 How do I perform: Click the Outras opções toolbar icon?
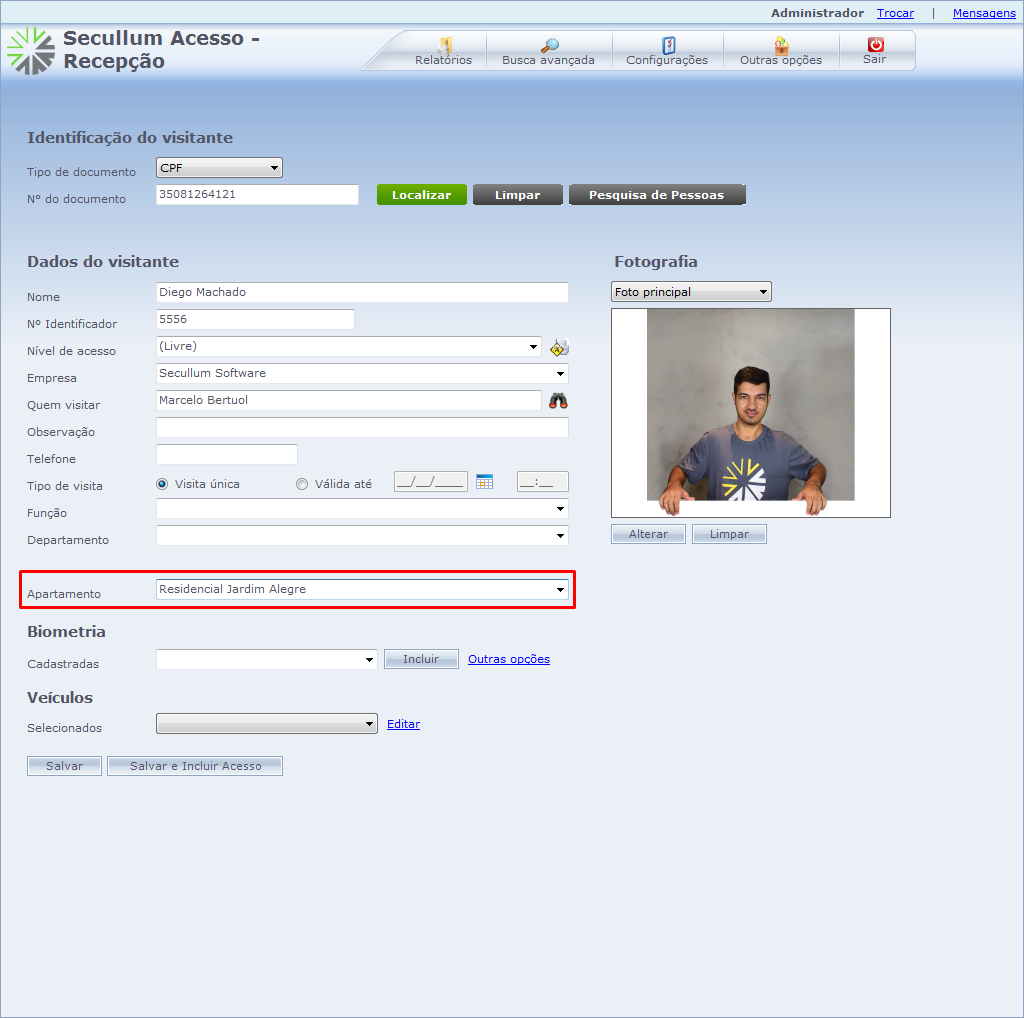pyautogui.click(x=781, y=46)
